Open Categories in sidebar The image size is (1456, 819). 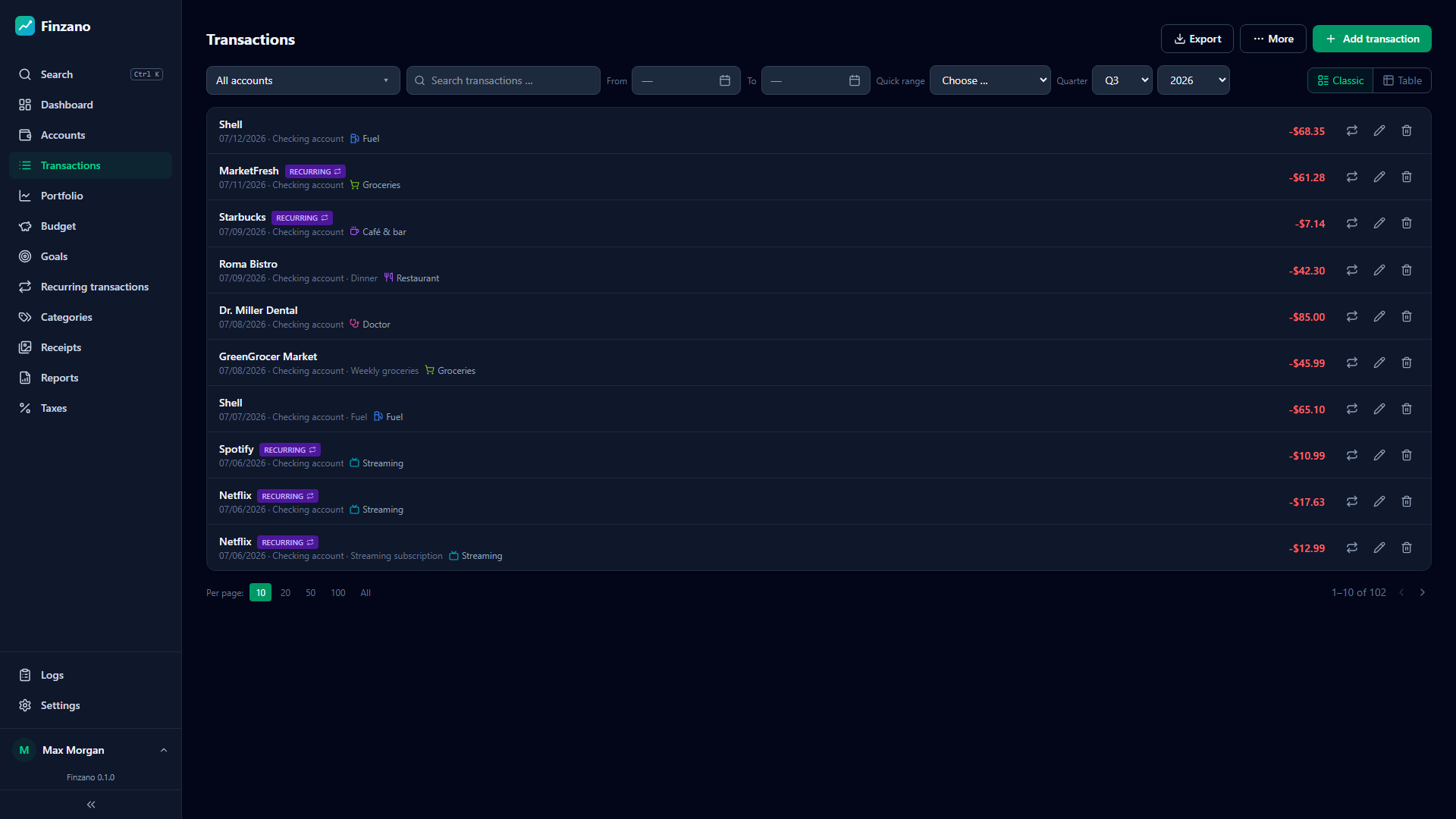click(91, 317)
